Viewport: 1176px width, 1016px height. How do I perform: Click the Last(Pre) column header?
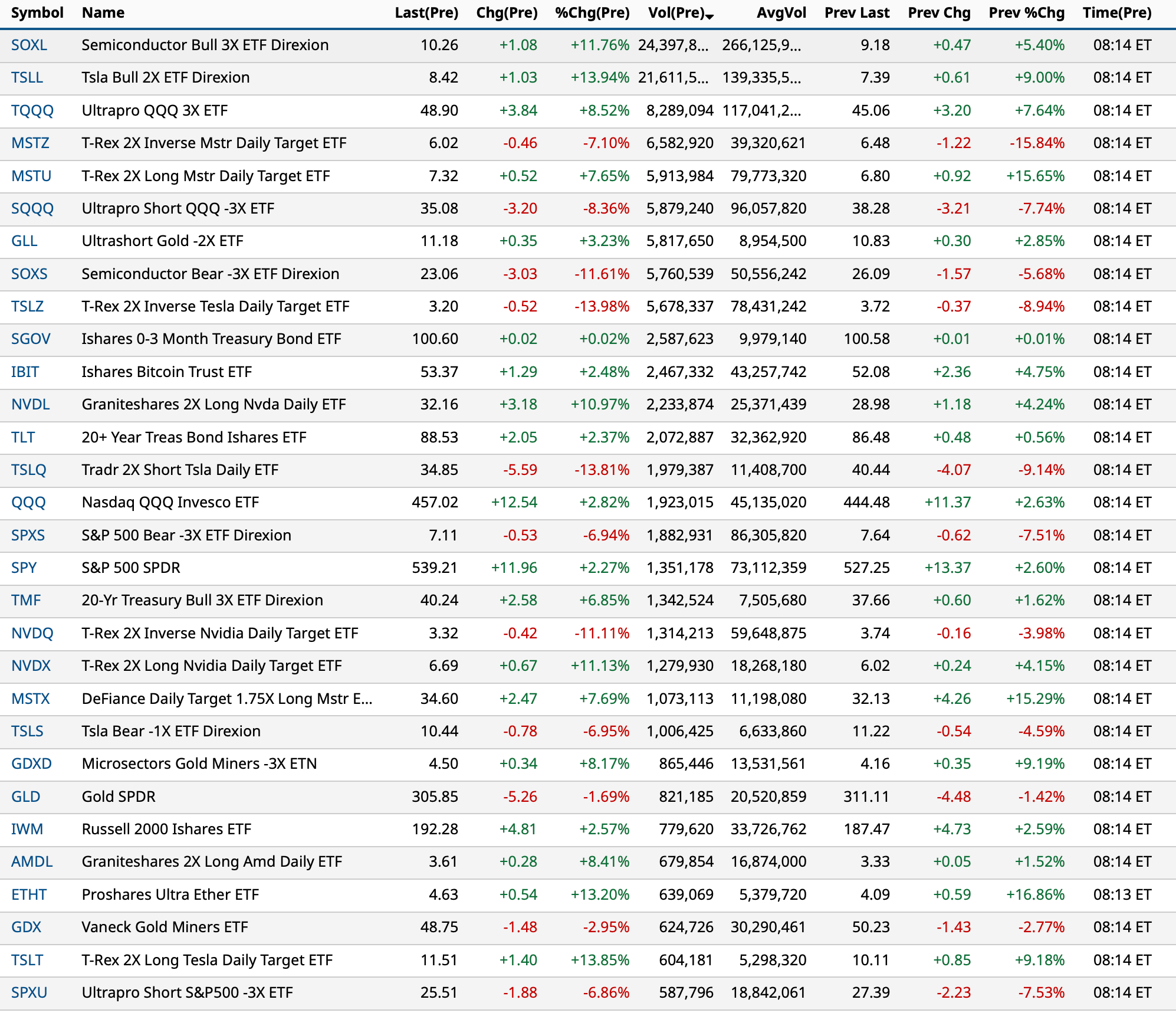(x=426, y=13)
